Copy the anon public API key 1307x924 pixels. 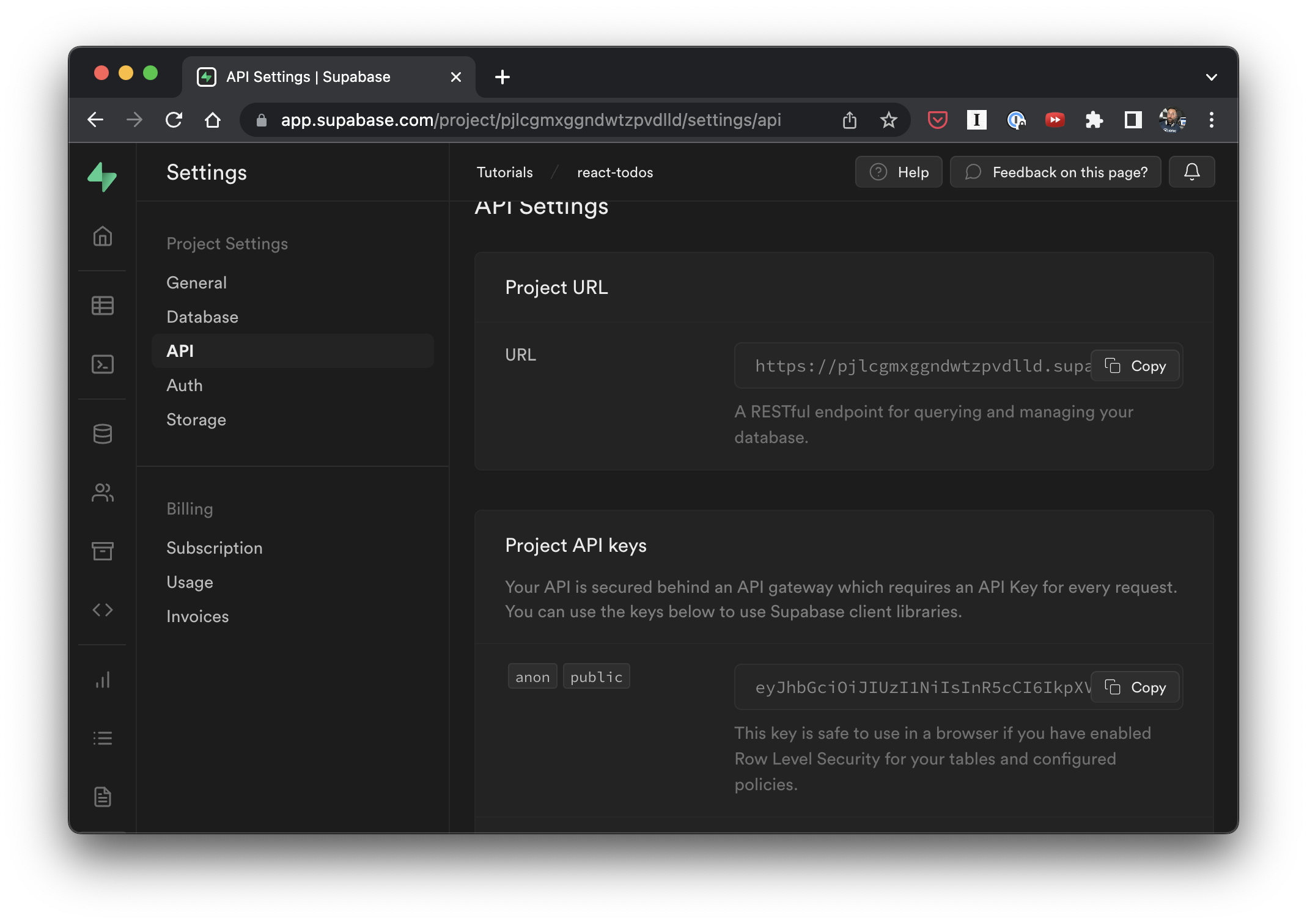coord(1135,687)
